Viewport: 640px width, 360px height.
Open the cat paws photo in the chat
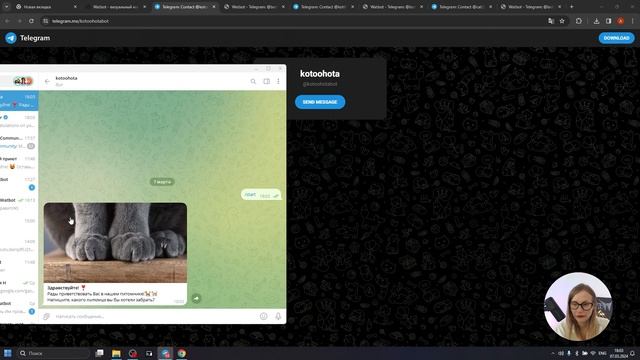click(116, 242)
